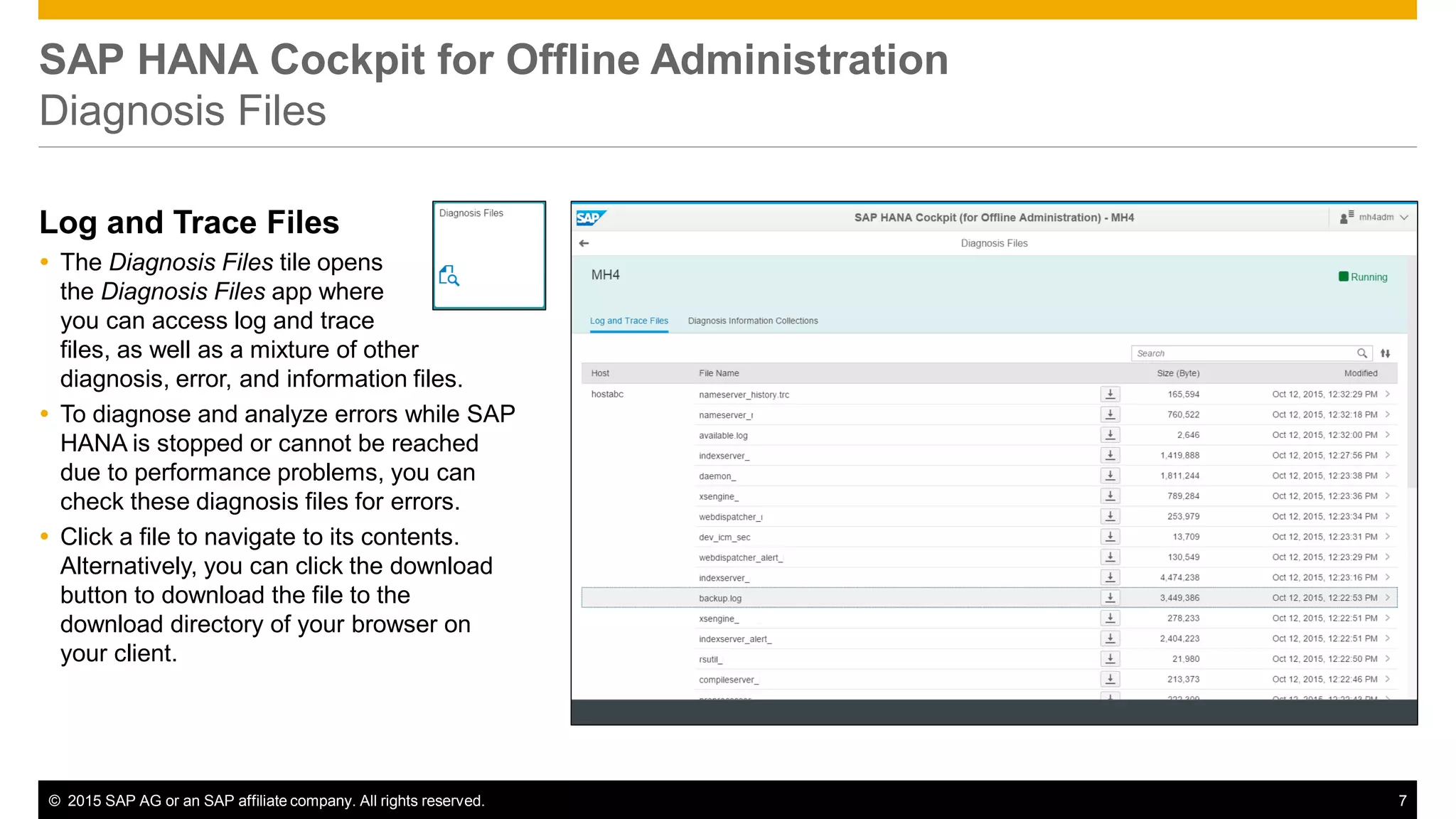The image size is (1456, 819).
Task: Open the indexserver_alert_ file name
Action: click(x=735, y=639)
